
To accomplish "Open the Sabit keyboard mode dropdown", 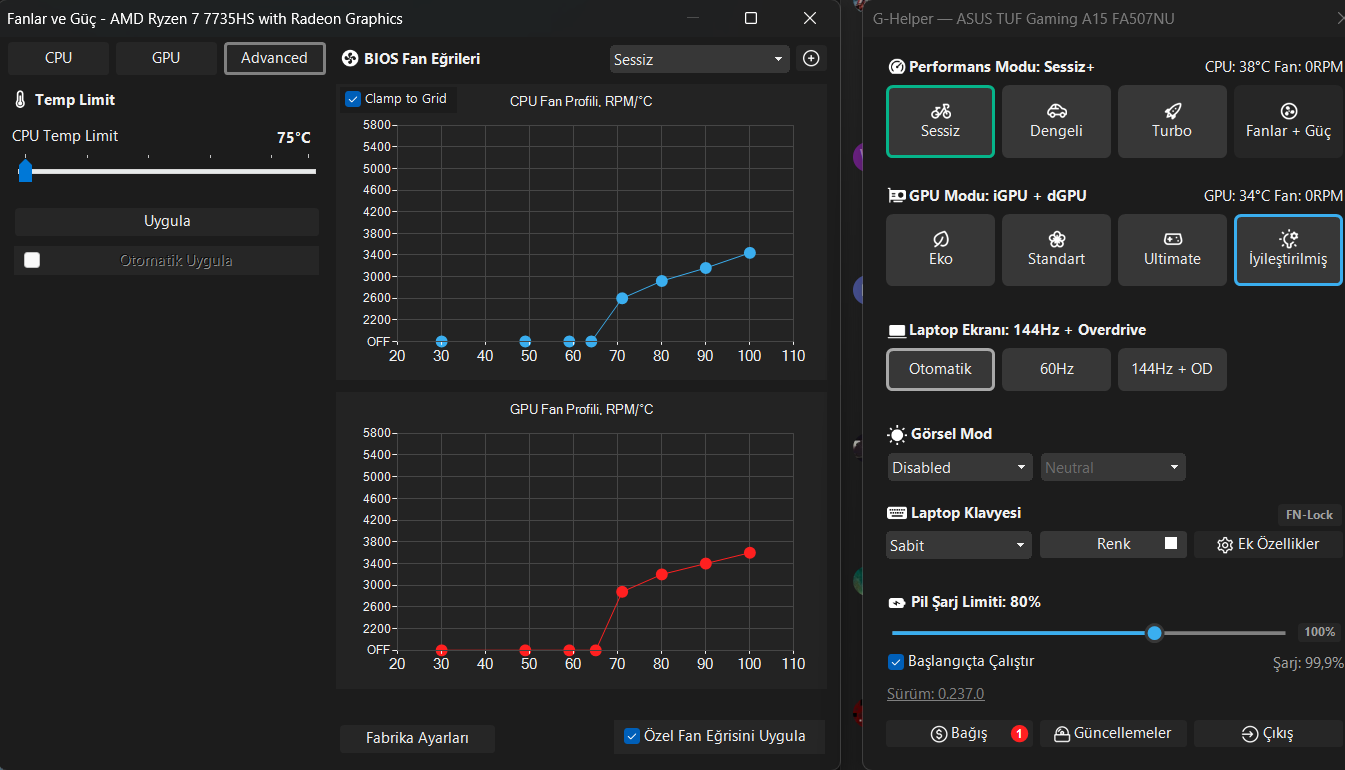I will point(960,545).
